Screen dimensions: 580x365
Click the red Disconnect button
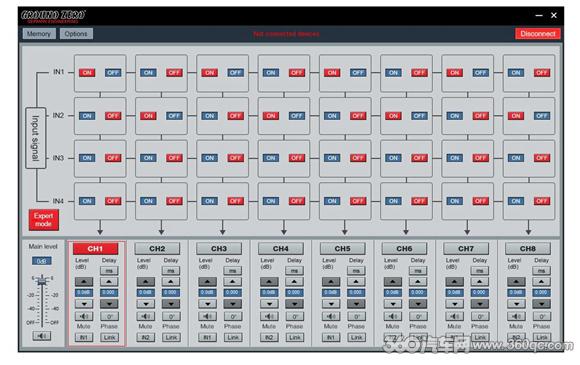538,34
